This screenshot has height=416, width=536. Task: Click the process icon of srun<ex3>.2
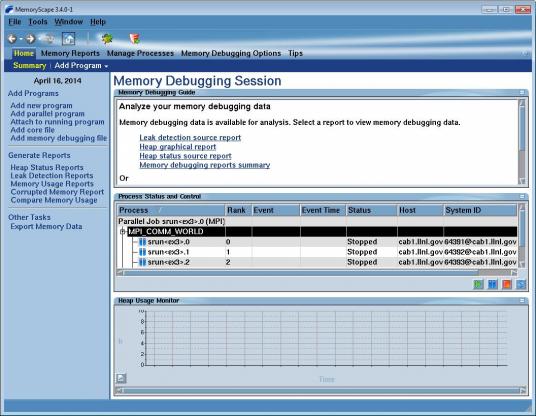143,263
